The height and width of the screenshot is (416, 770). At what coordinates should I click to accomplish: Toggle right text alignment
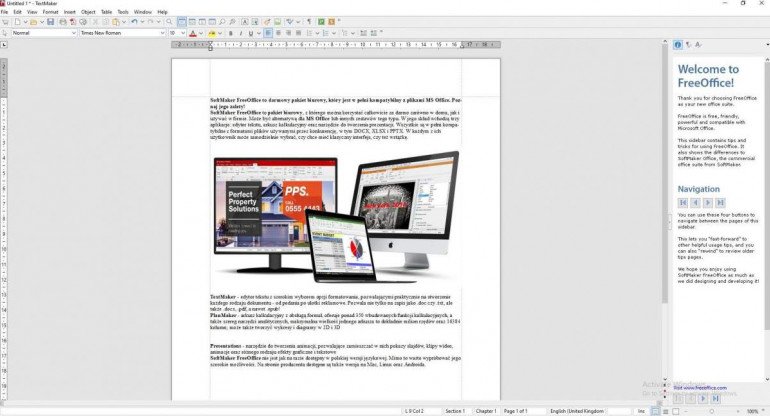[288, 33]
